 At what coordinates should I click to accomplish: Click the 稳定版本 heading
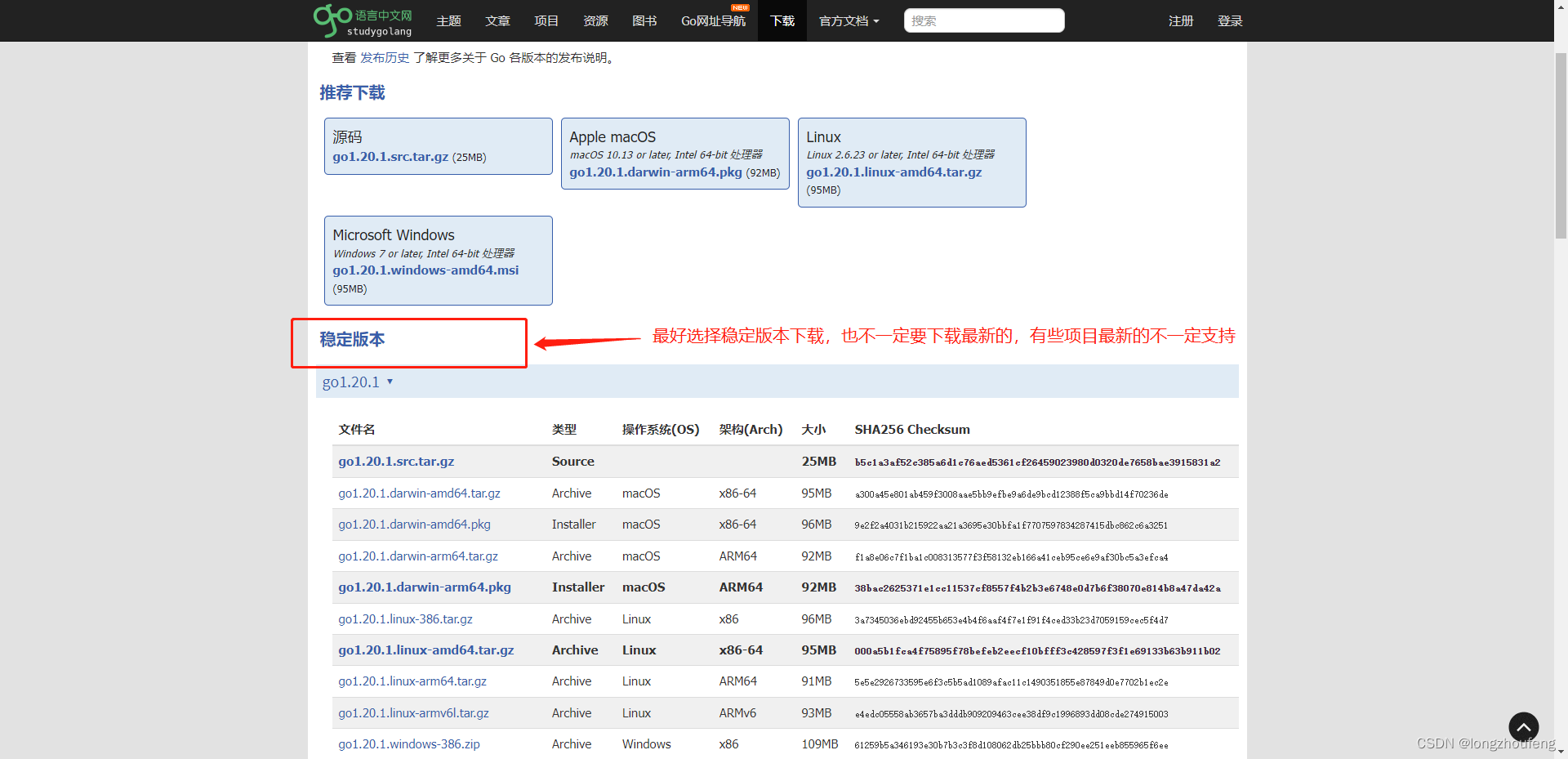pyautogui.click(x=352, y=339)
